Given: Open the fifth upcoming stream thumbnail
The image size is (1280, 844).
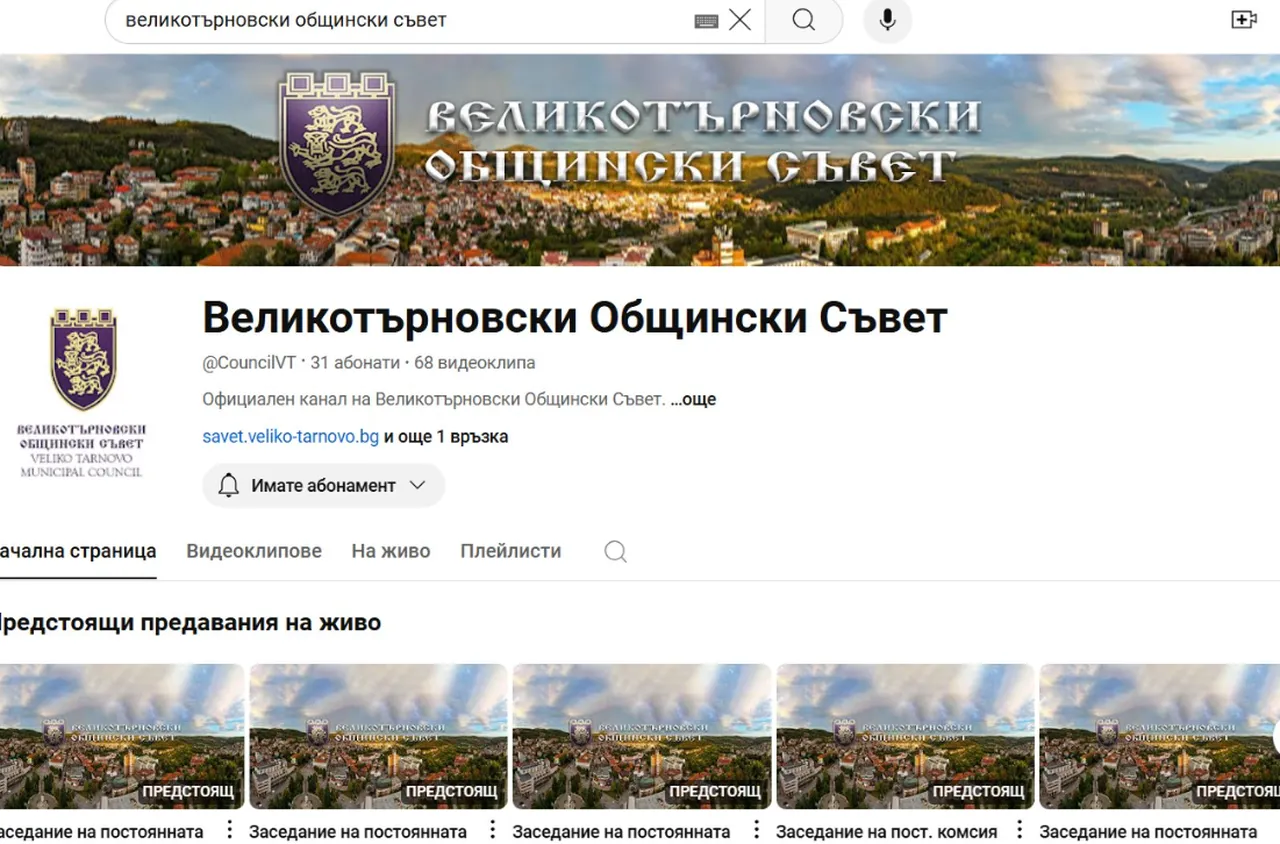Looking at the screenshot, I should tap(1160, 737).
